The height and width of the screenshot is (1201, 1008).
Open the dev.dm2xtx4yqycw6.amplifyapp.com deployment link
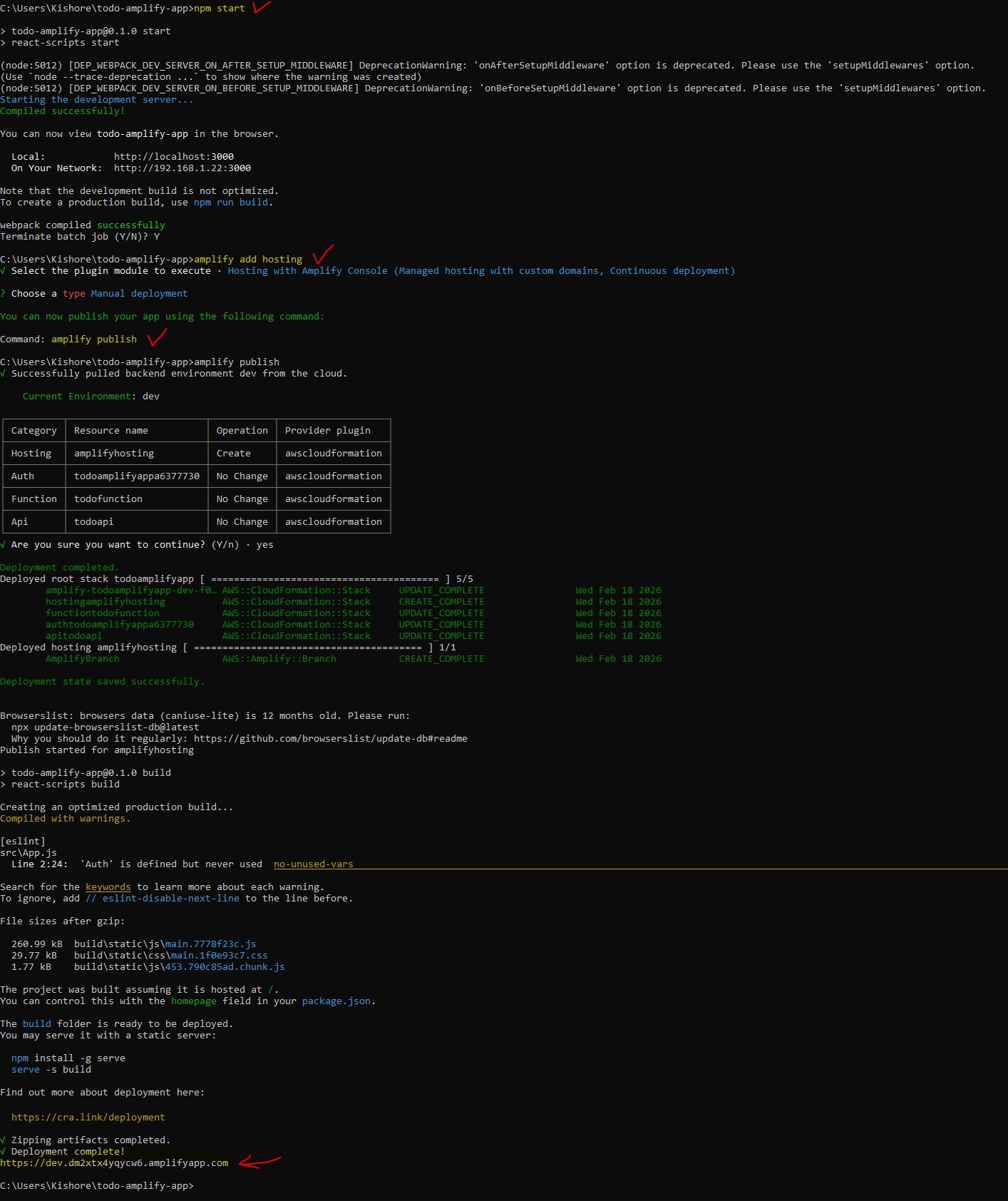pyautogui.click(x=114, y=1163)
